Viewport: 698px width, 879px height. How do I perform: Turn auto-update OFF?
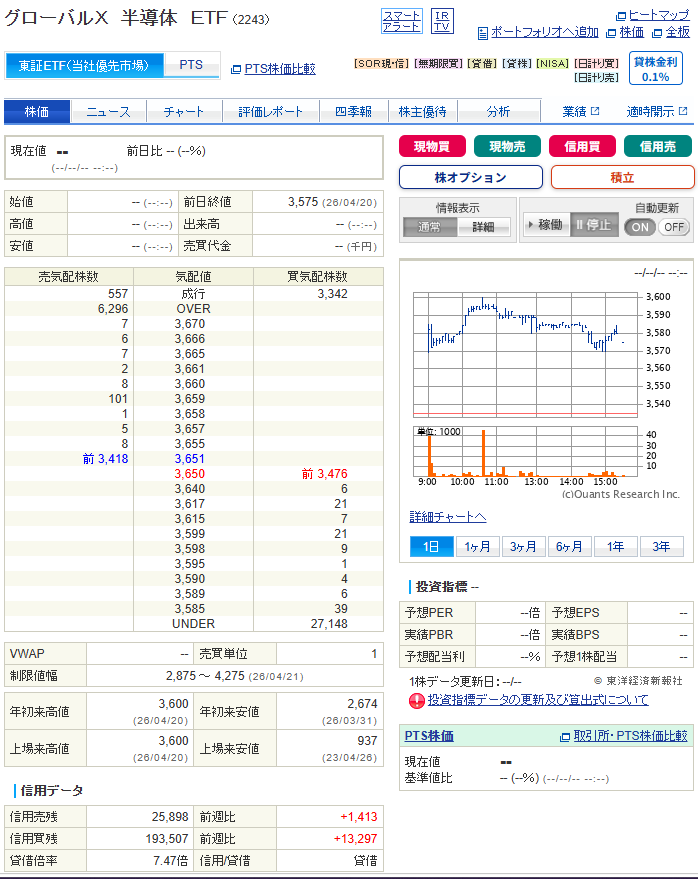pos(674,226)
